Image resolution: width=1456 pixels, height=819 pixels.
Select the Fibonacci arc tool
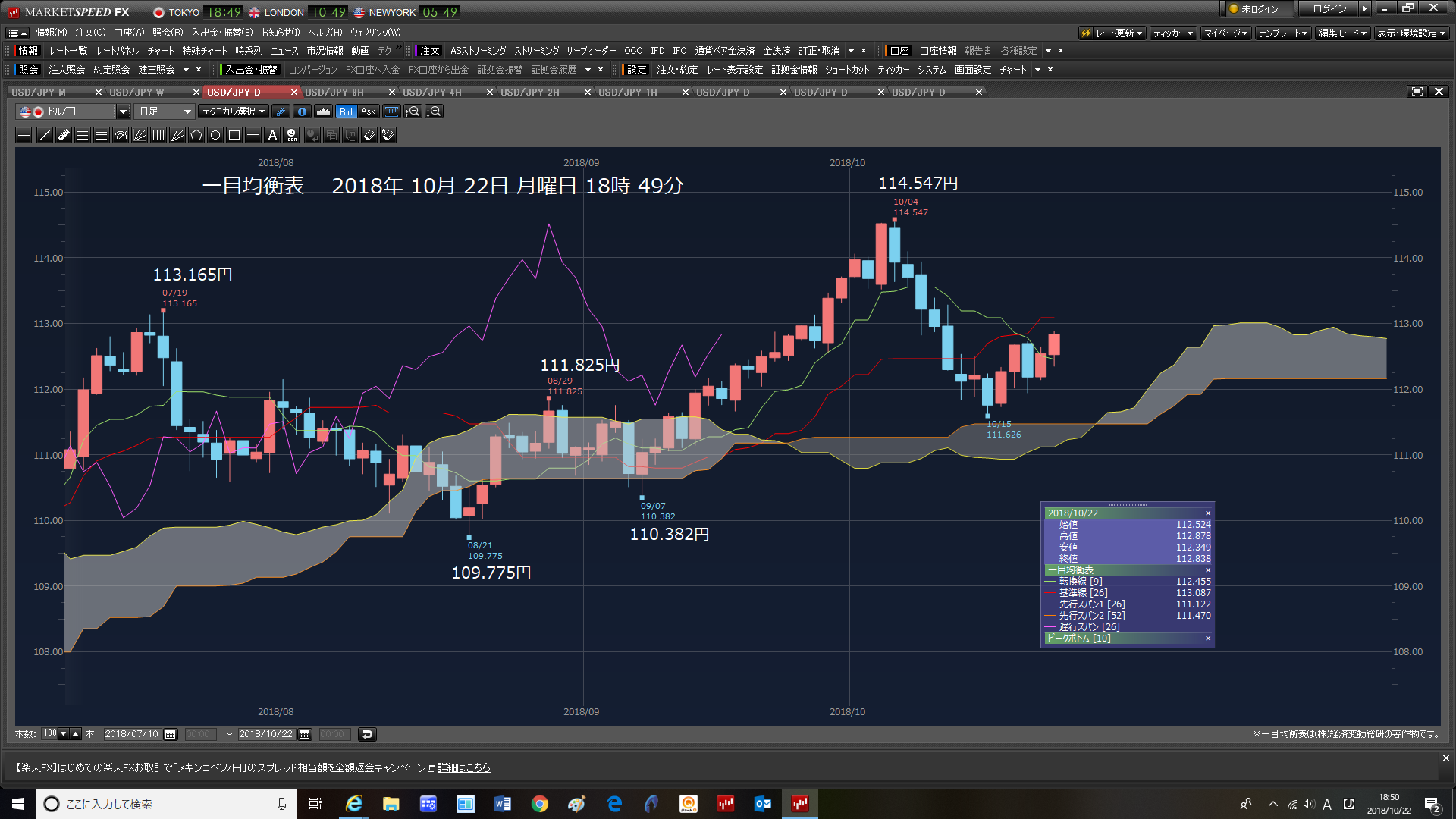[x=121, y=136]
